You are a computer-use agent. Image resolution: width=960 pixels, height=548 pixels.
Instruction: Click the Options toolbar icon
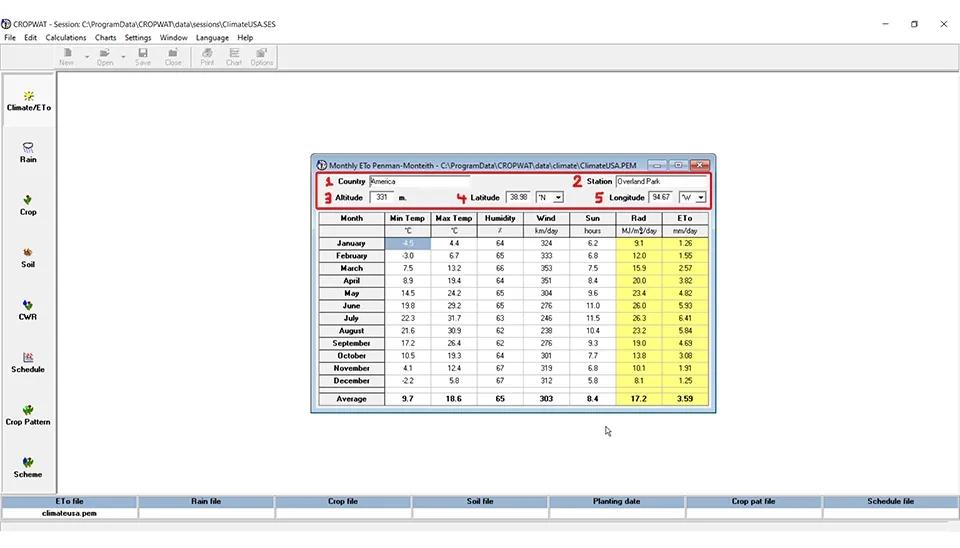pyautogui.click(x=261, y=57)
